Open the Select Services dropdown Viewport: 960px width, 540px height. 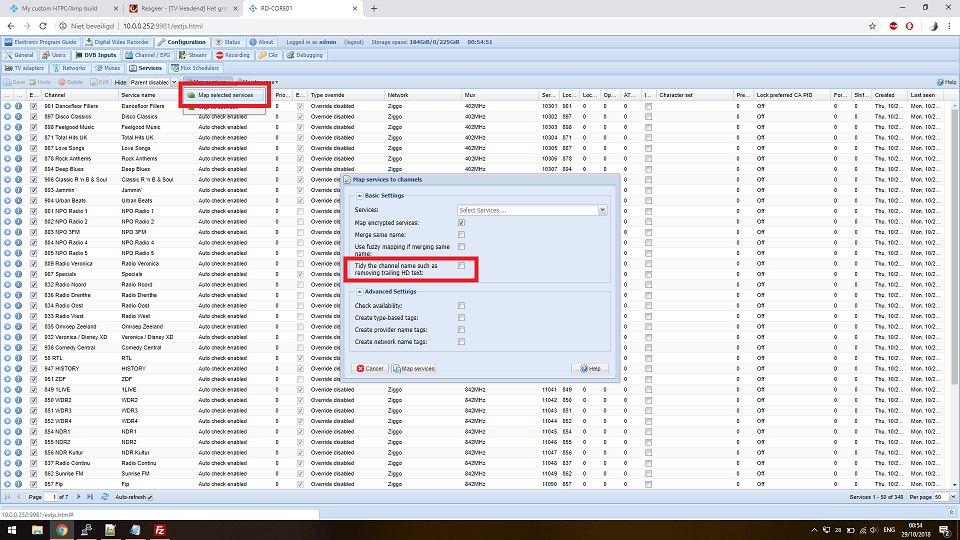pyautogui.click(x=602, y=210)
